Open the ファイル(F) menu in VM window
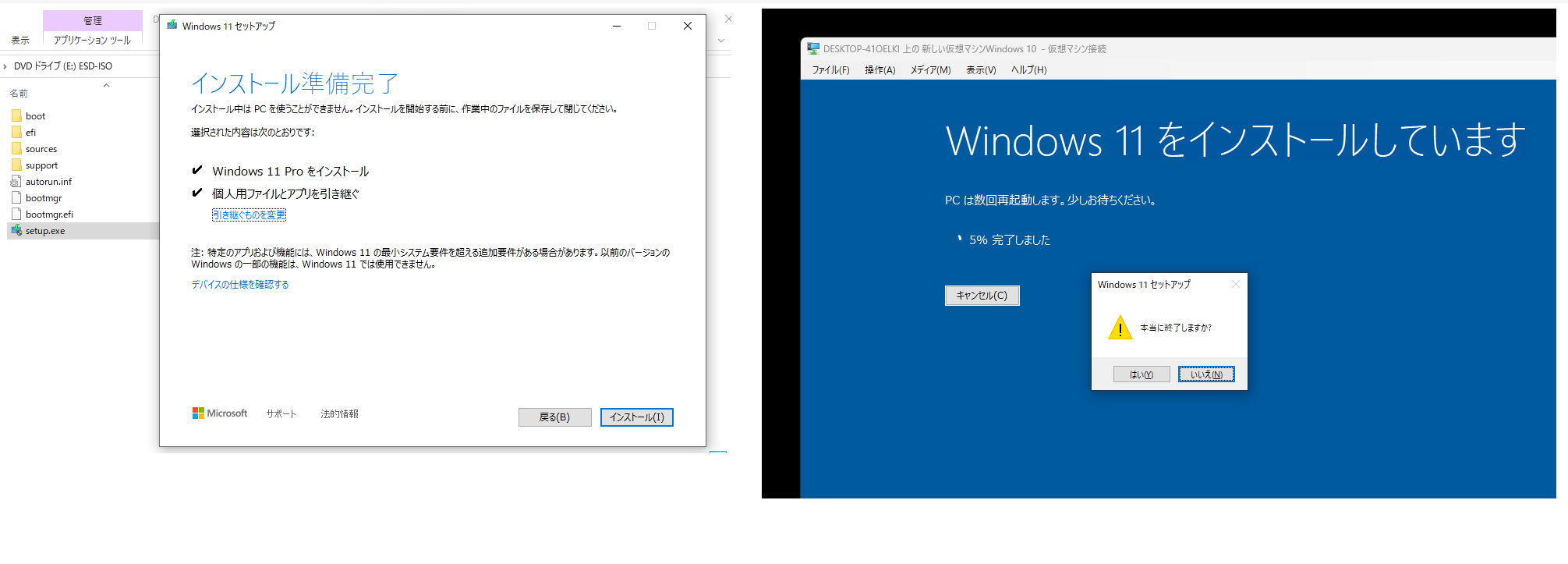1568x564 pixels. click(x=831, y=70)
